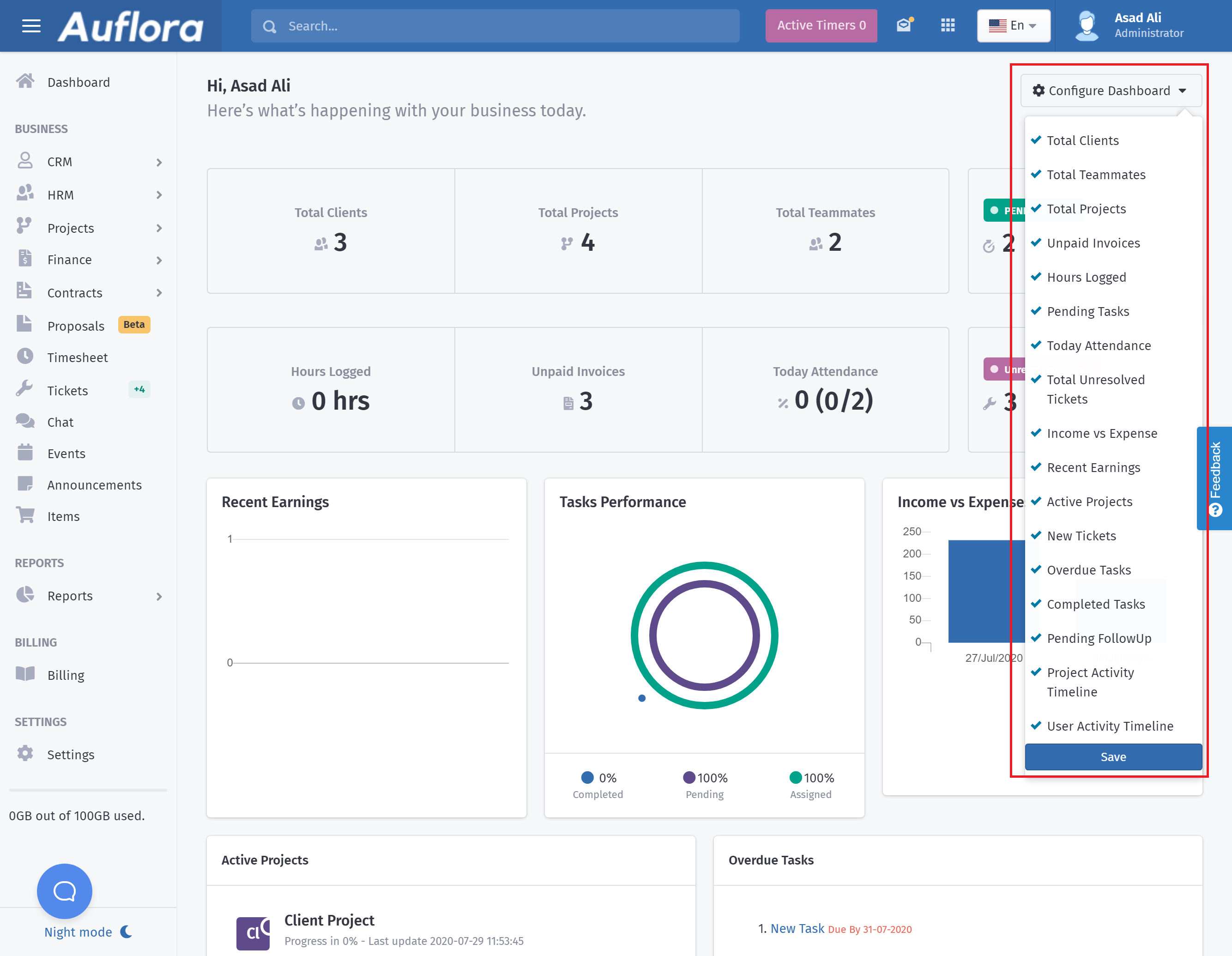Uncheck Total Clients widget option
This screenshot has height=956, width=1232.
(x=1082, y=140)
